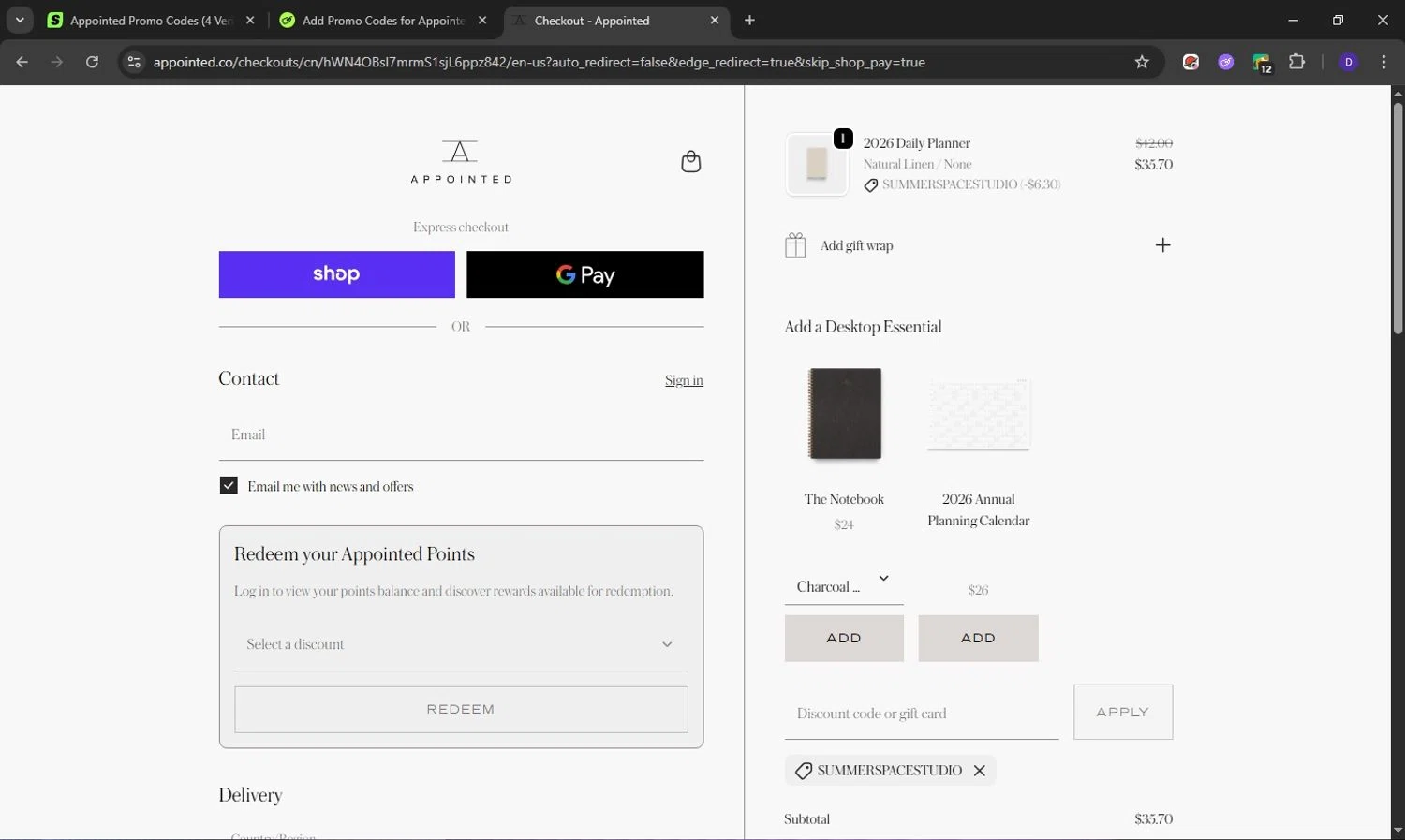
Task: Add 2026 Annual Planning Calendar to order
Action: coord(978,638)
